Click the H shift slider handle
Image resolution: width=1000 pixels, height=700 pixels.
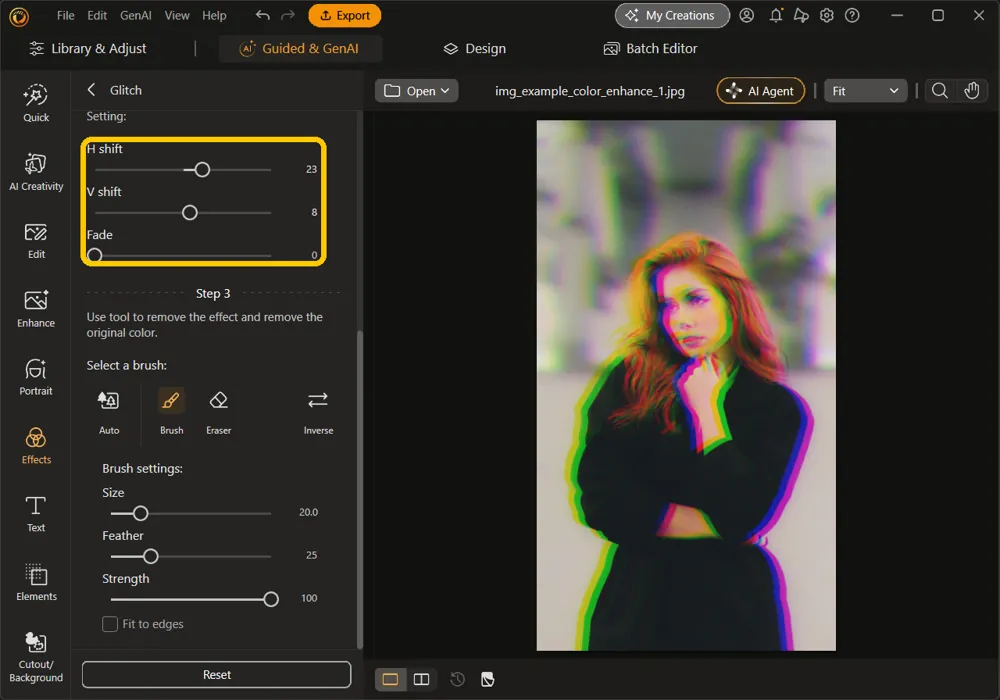pos(202,170)
